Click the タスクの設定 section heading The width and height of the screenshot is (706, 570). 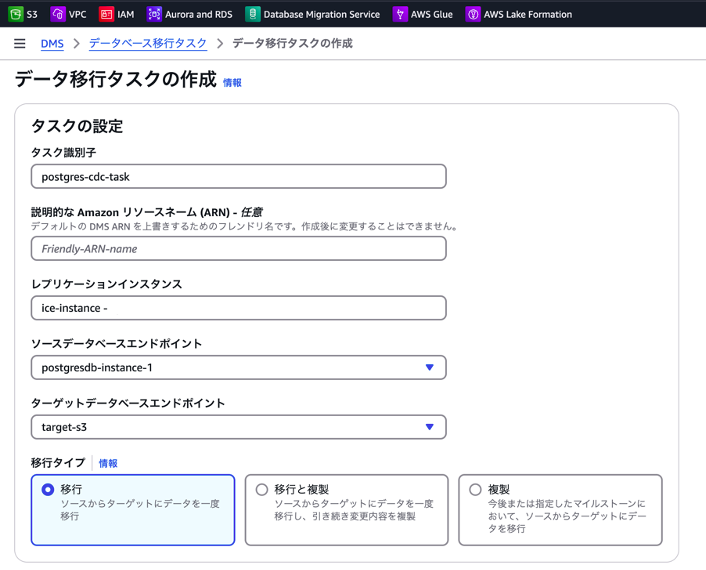77,126
